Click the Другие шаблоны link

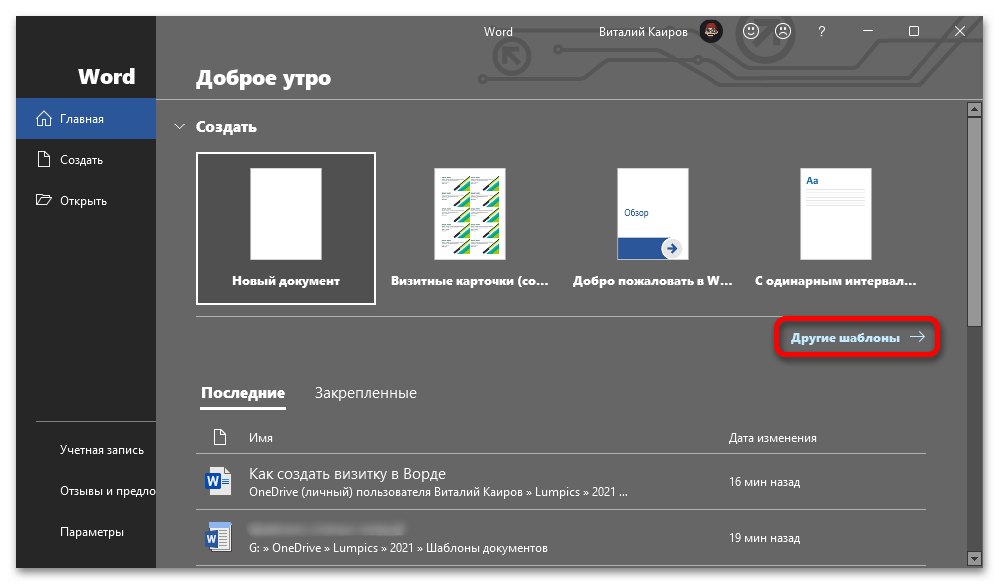point(857,337)
